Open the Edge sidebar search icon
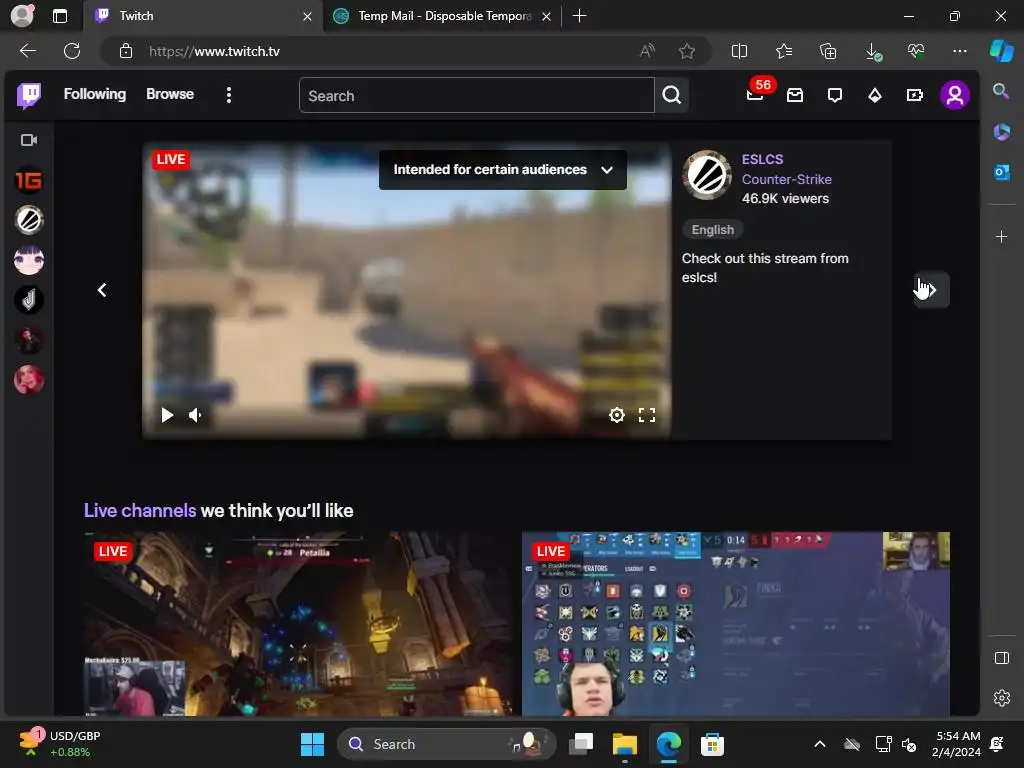The height and width of the screenshot is (768, 1024). (1001, 91)
